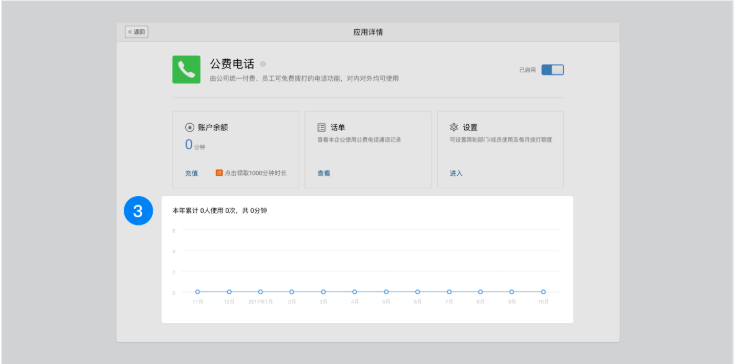Click the chart data point for 6月
The image size is (735, 364).
click(418, 292)
